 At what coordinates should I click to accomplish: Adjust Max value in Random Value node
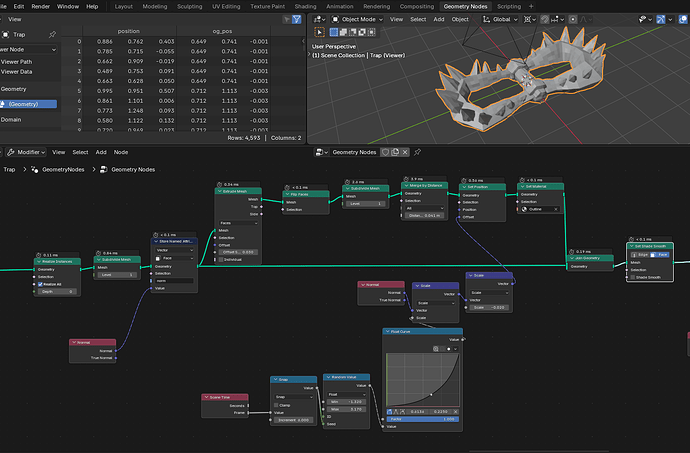click(346, 409)
